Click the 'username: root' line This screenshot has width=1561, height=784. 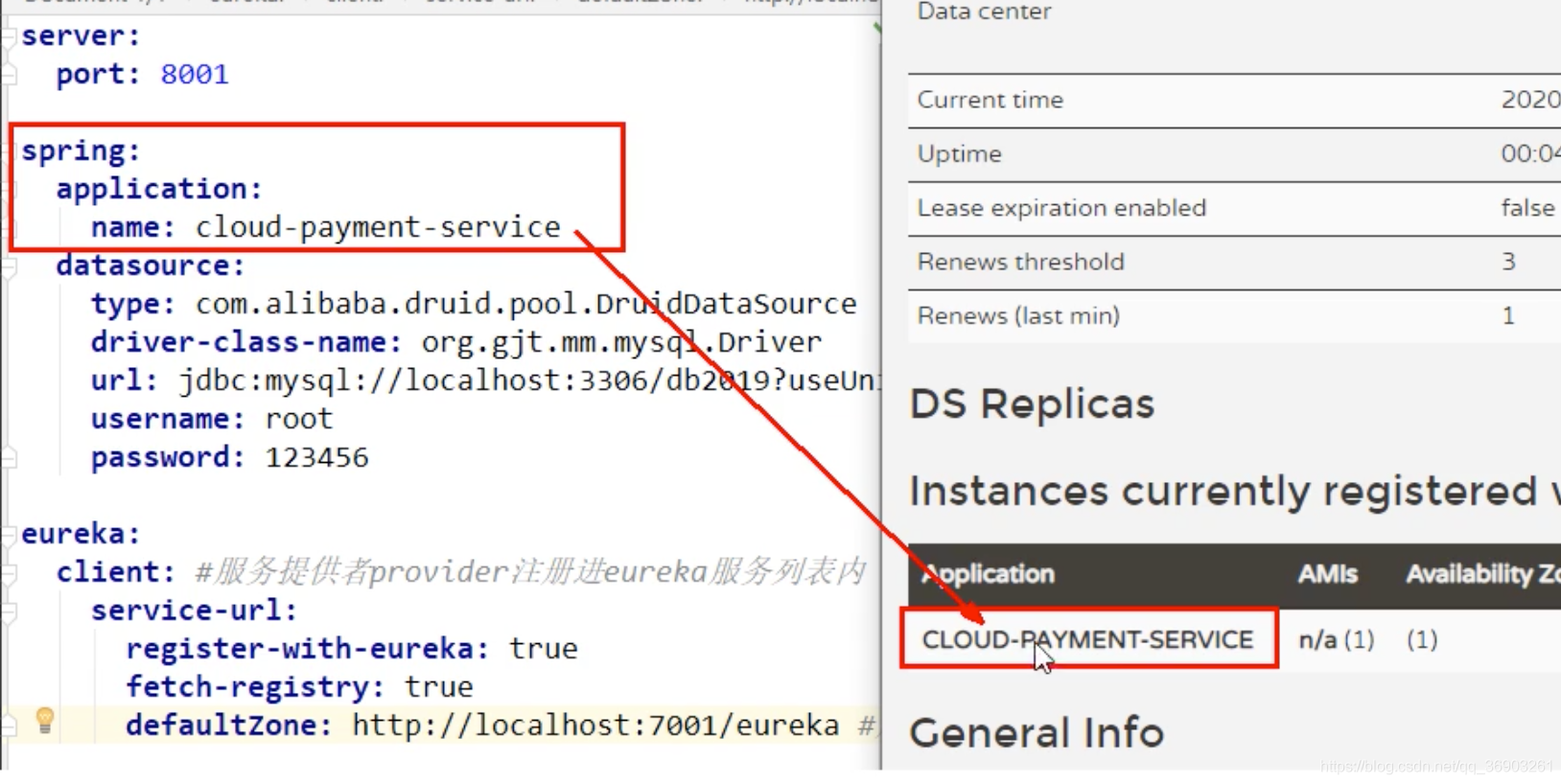coord(212,419)
